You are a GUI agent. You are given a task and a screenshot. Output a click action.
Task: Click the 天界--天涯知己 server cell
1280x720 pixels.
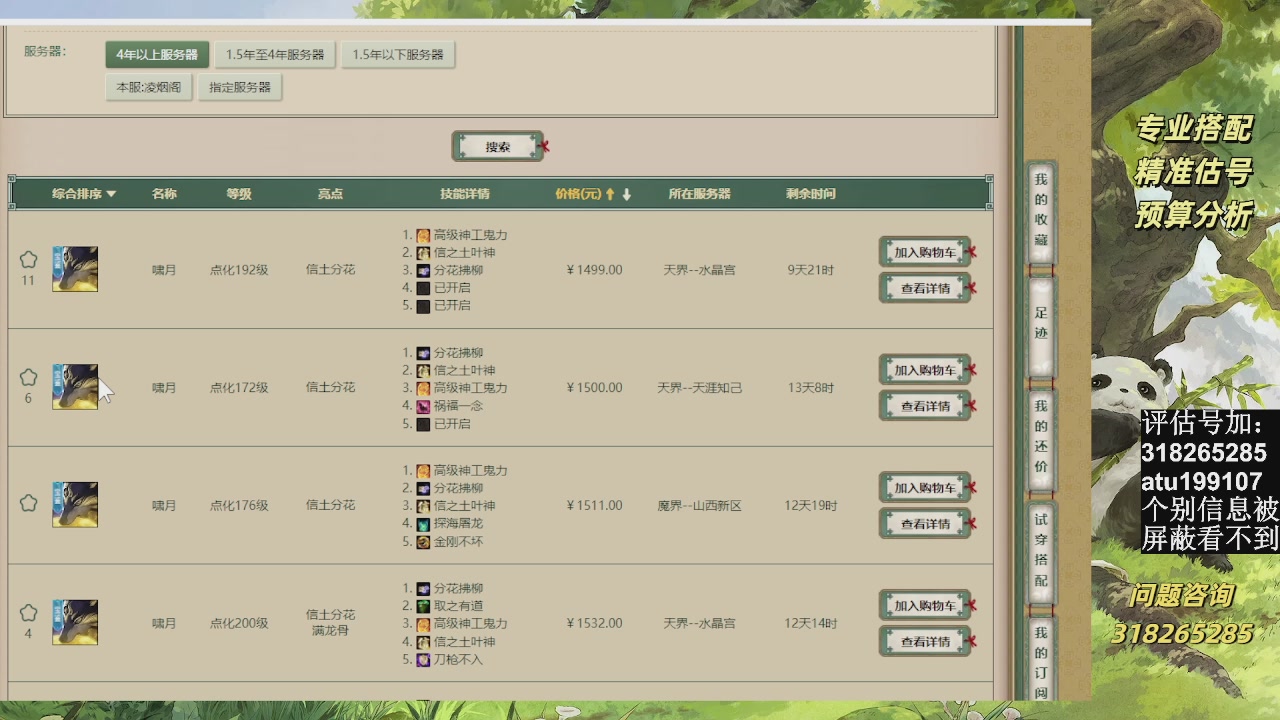[x=699, y=388]
